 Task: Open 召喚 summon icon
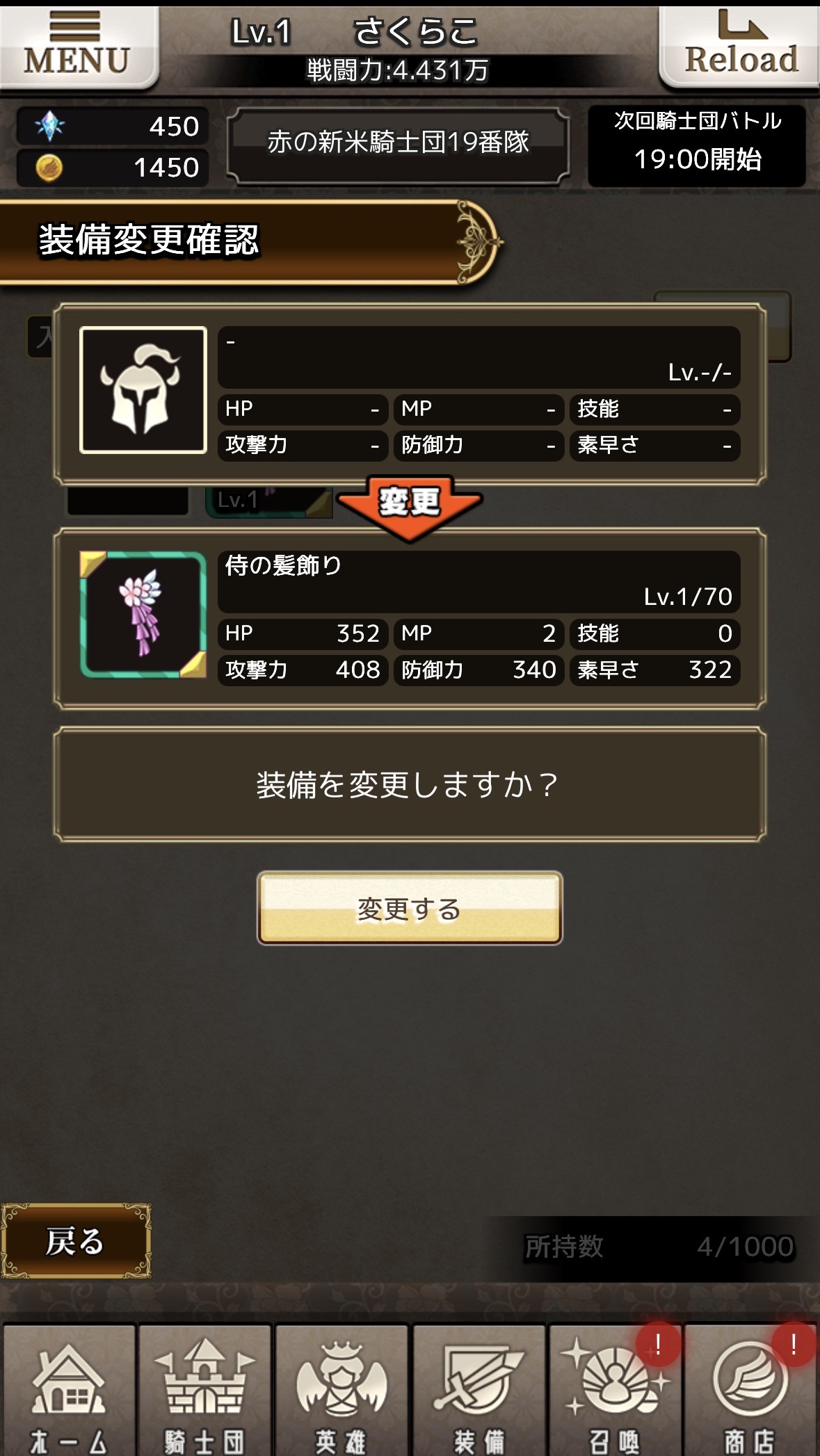pyautogui.click(x=615, y=1389)
